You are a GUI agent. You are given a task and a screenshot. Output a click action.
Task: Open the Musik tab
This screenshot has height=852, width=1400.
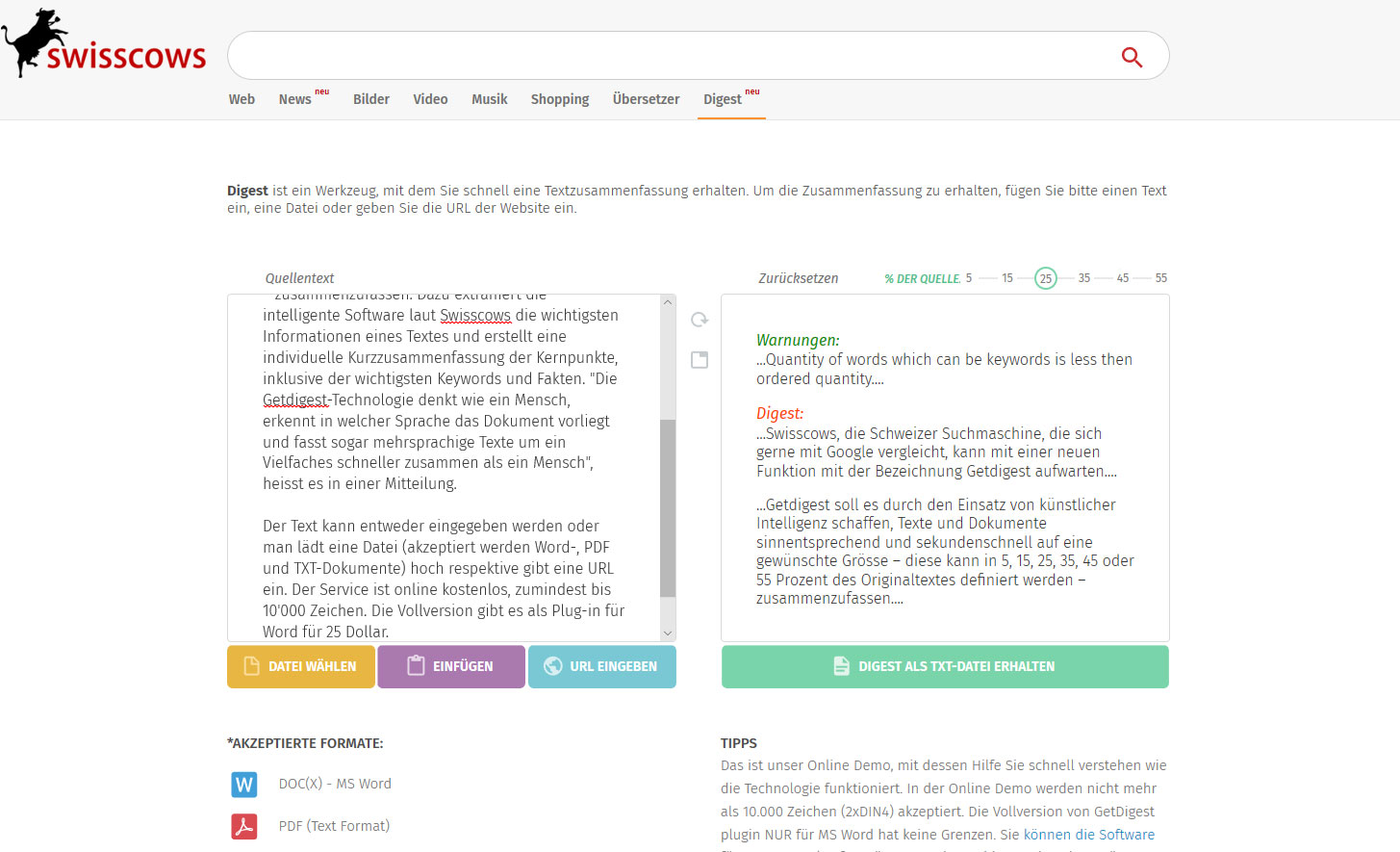coord(489,99)
